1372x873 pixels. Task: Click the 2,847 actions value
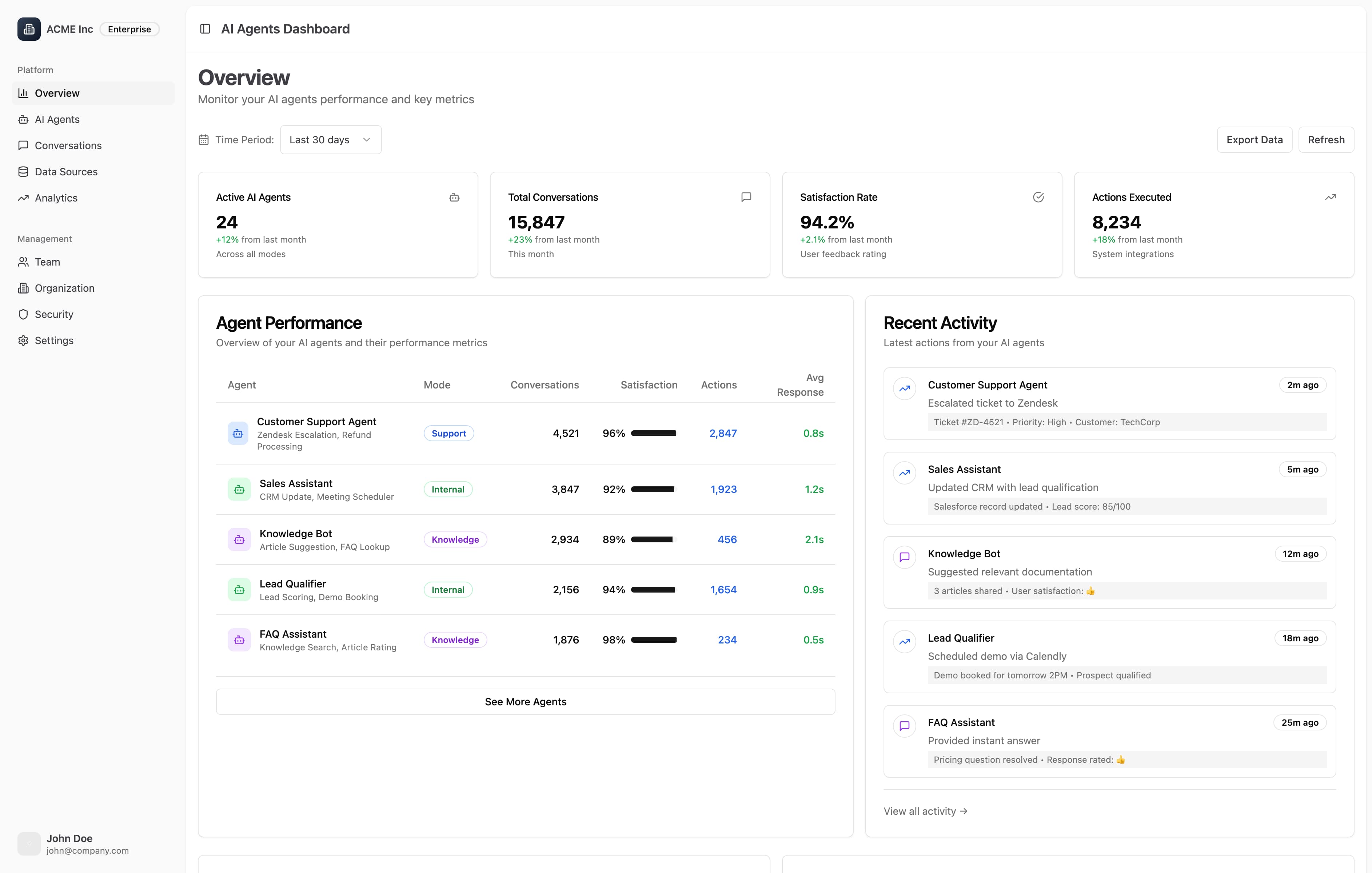pyautogui.click(x=723, y=433)
